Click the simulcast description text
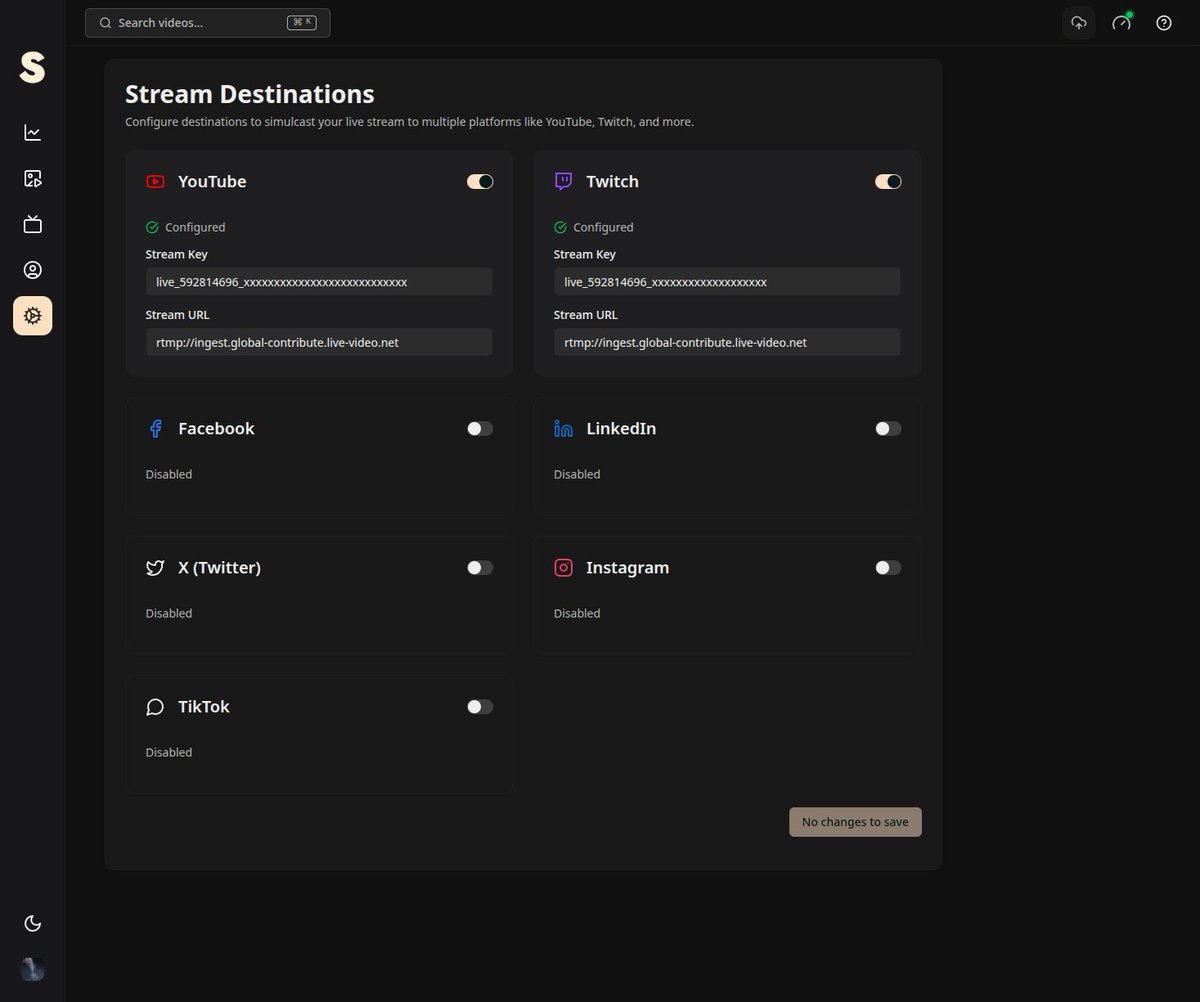This screenshot has width=1200, height=1002. point(409,122)
